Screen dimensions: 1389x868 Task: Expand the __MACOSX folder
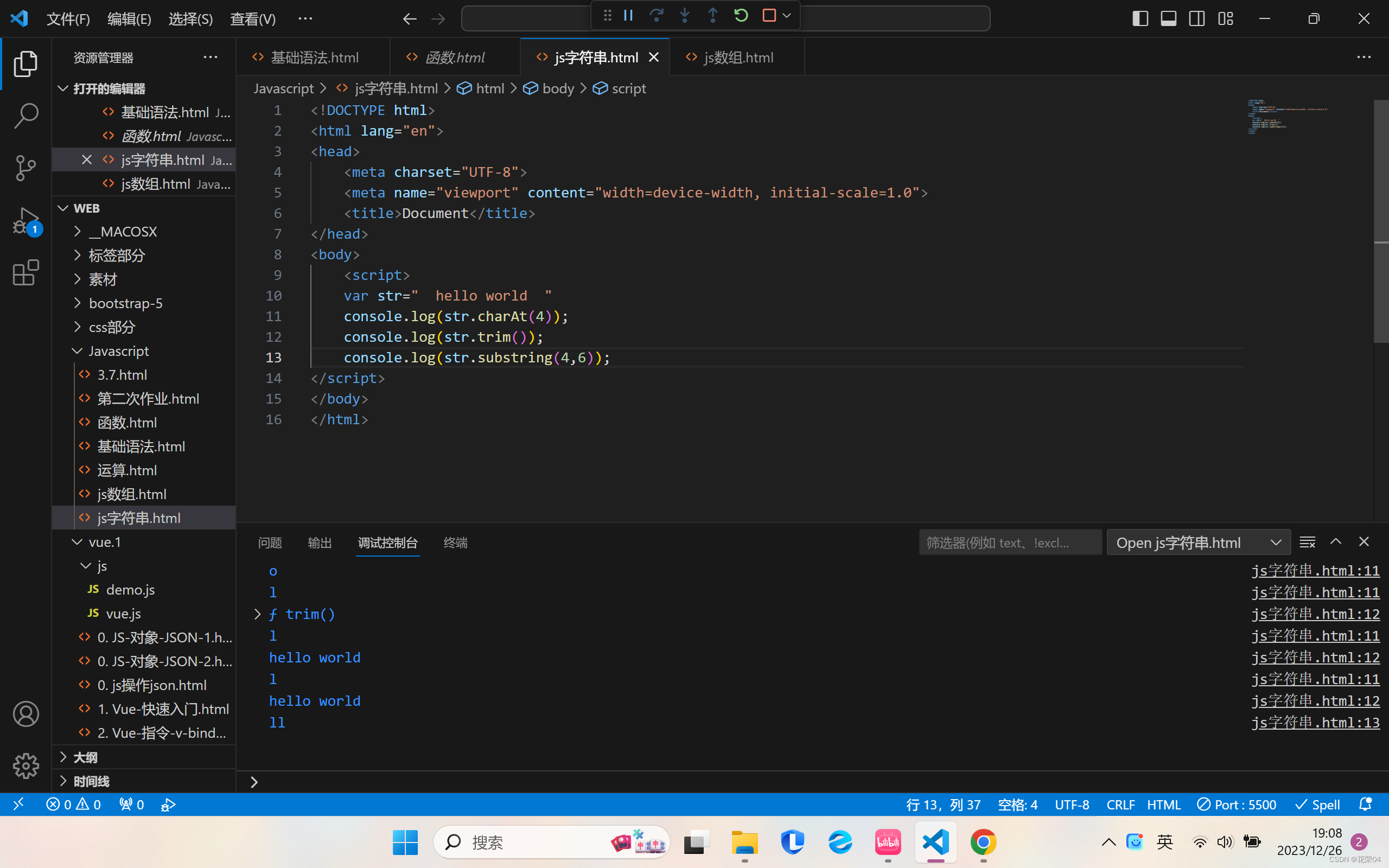(x=123, y=231)
